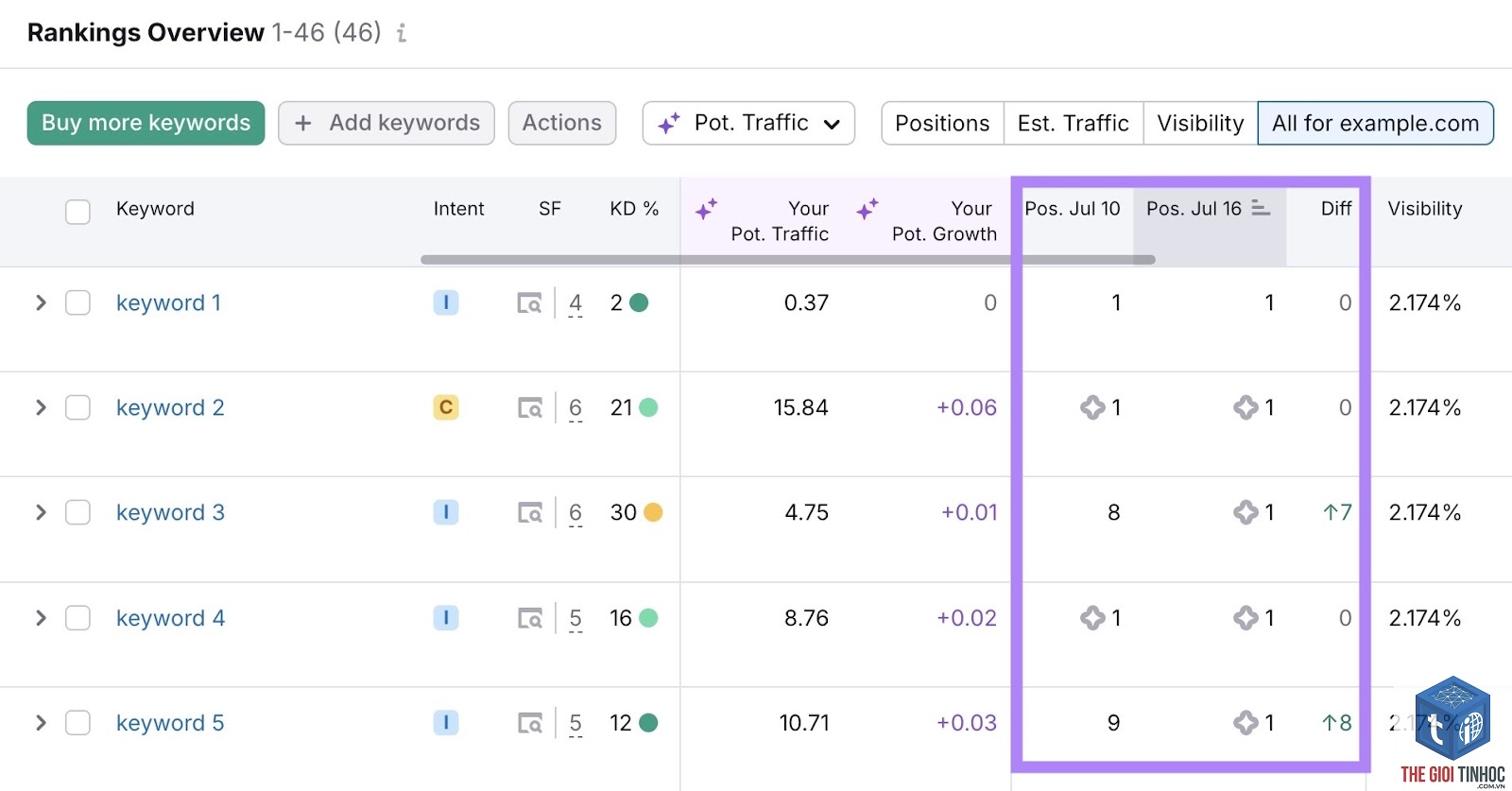Click Informational intent badge for keyword 4

[x=446, y=618]
